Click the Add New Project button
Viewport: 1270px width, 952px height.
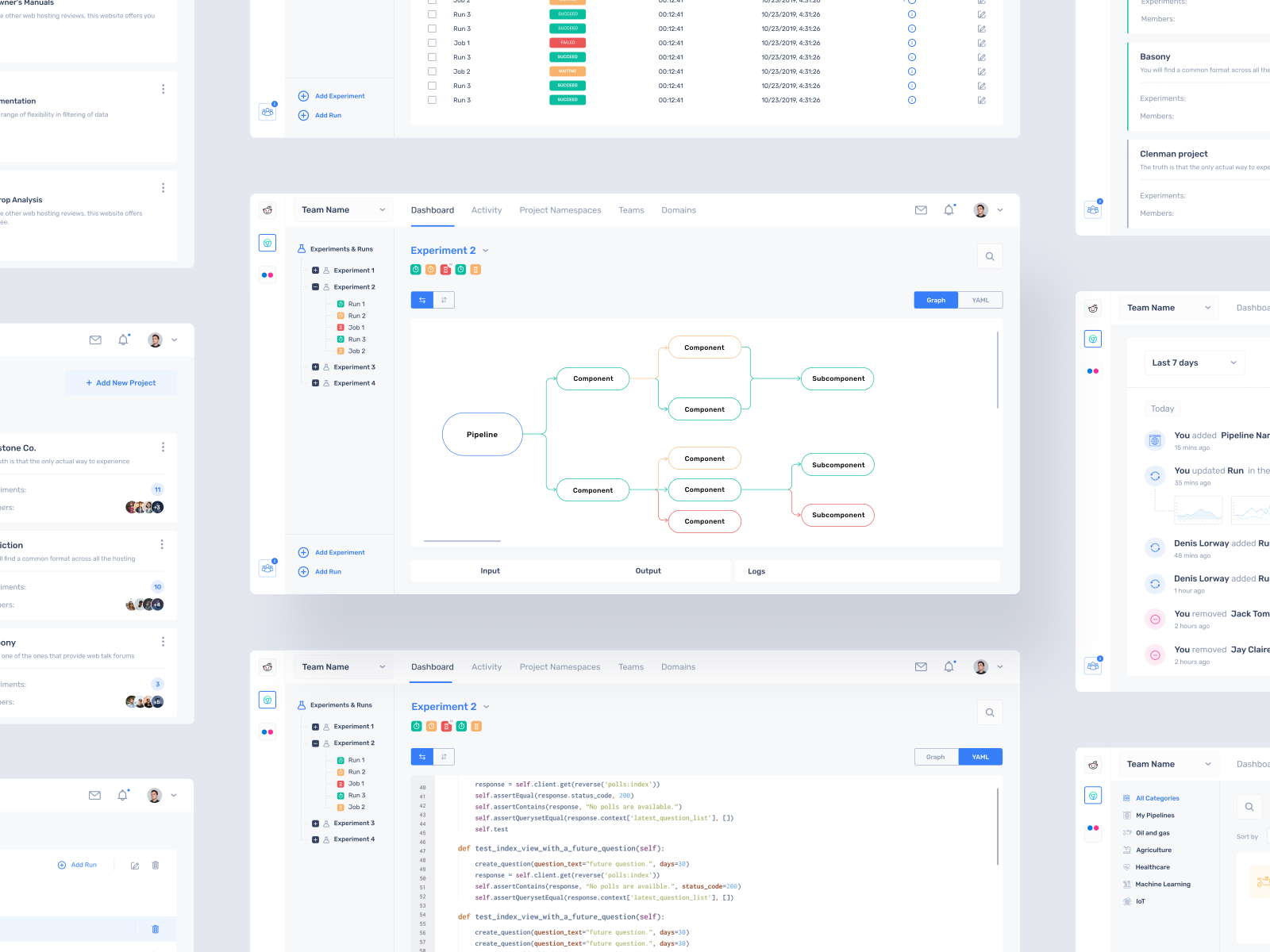(x=121, y=382)
